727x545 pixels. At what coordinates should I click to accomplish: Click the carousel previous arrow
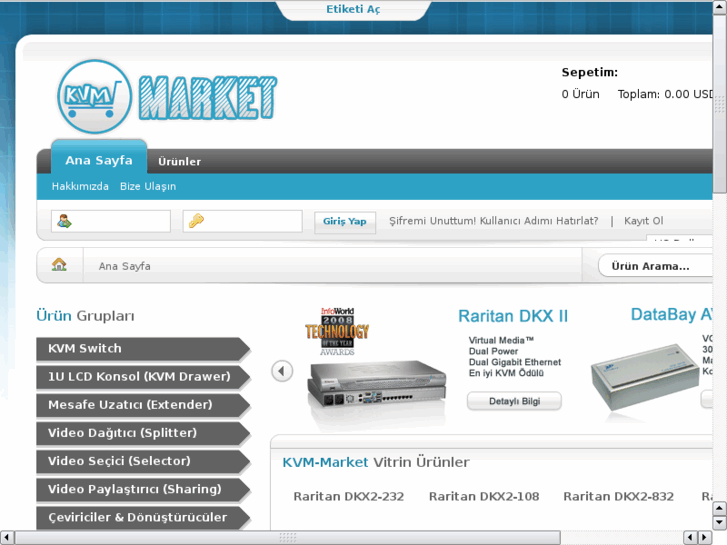pos(282,371)
